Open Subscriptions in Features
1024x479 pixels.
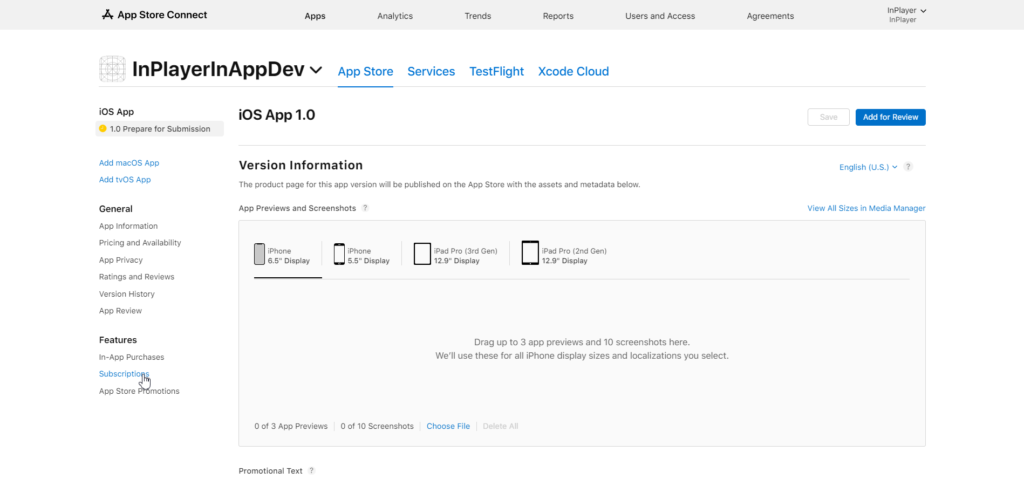click(124, 374)
